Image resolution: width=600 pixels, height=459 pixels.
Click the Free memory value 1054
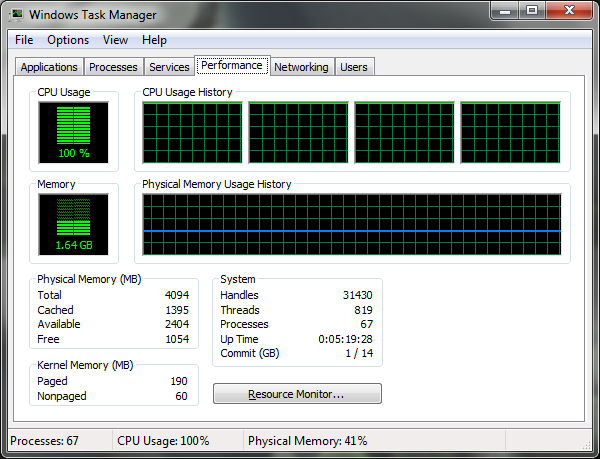click(x=177, y=339)
